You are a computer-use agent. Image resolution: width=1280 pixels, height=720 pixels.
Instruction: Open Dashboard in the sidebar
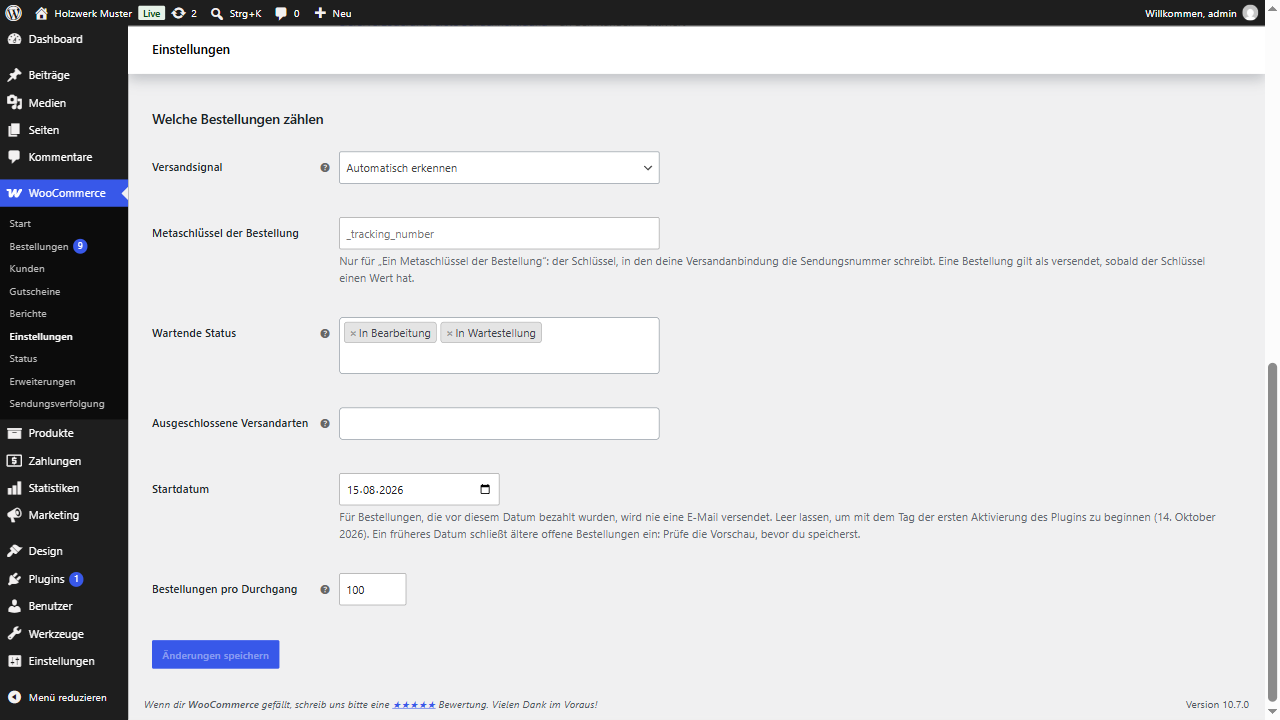tap(64, 39)
